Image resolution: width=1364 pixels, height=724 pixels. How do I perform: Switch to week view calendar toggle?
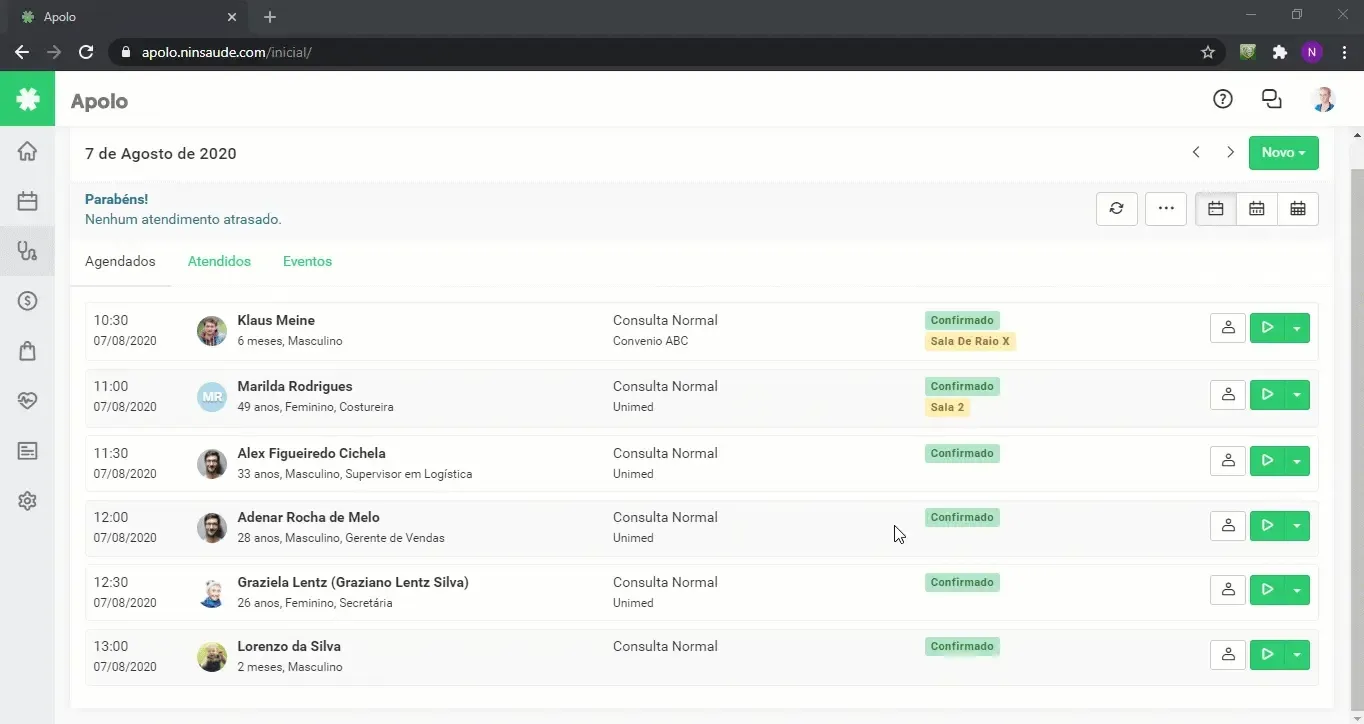(x=1257, y=209)
